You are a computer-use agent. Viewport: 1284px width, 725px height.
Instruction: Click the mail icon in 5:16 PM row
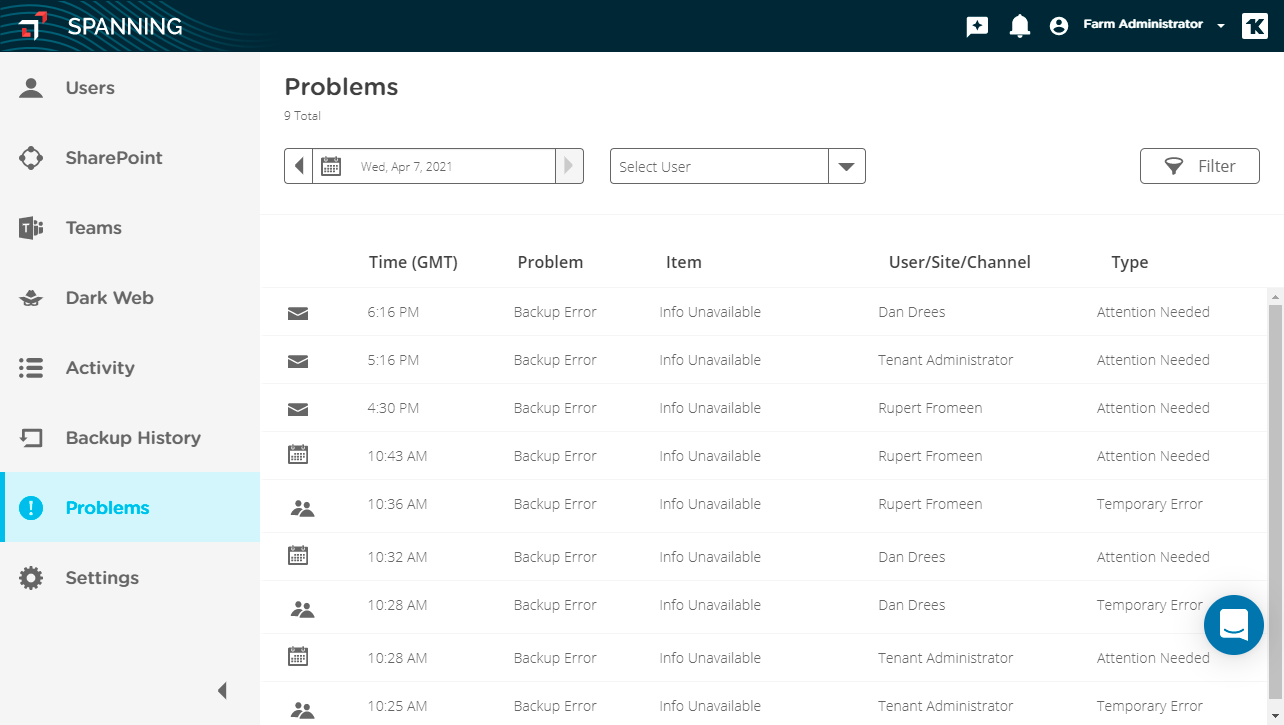coord(298,361)
